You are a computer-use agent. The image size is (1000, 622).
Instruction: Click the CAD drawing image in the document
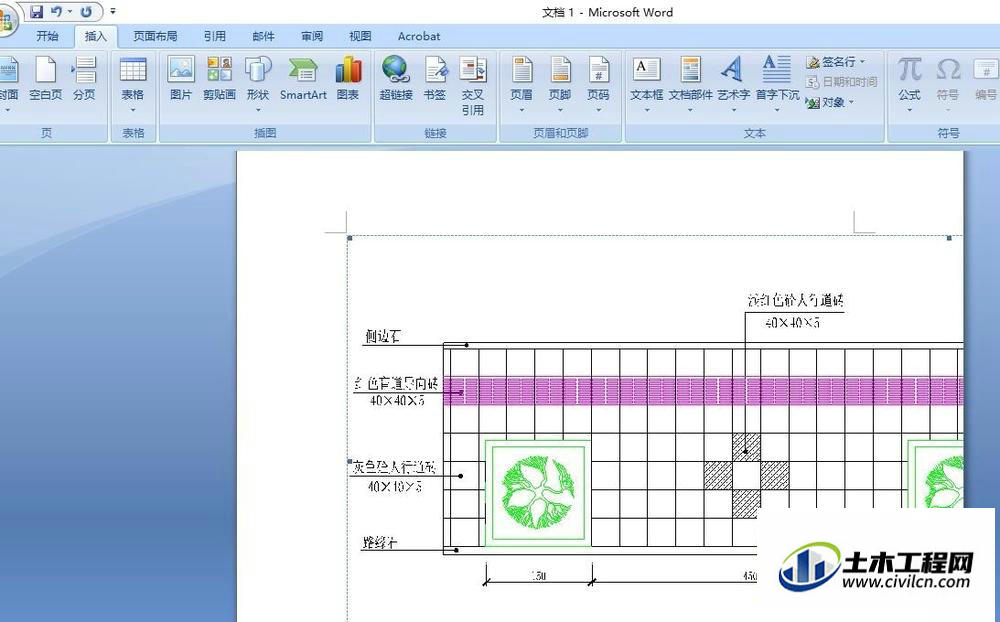tap(655, 429)
